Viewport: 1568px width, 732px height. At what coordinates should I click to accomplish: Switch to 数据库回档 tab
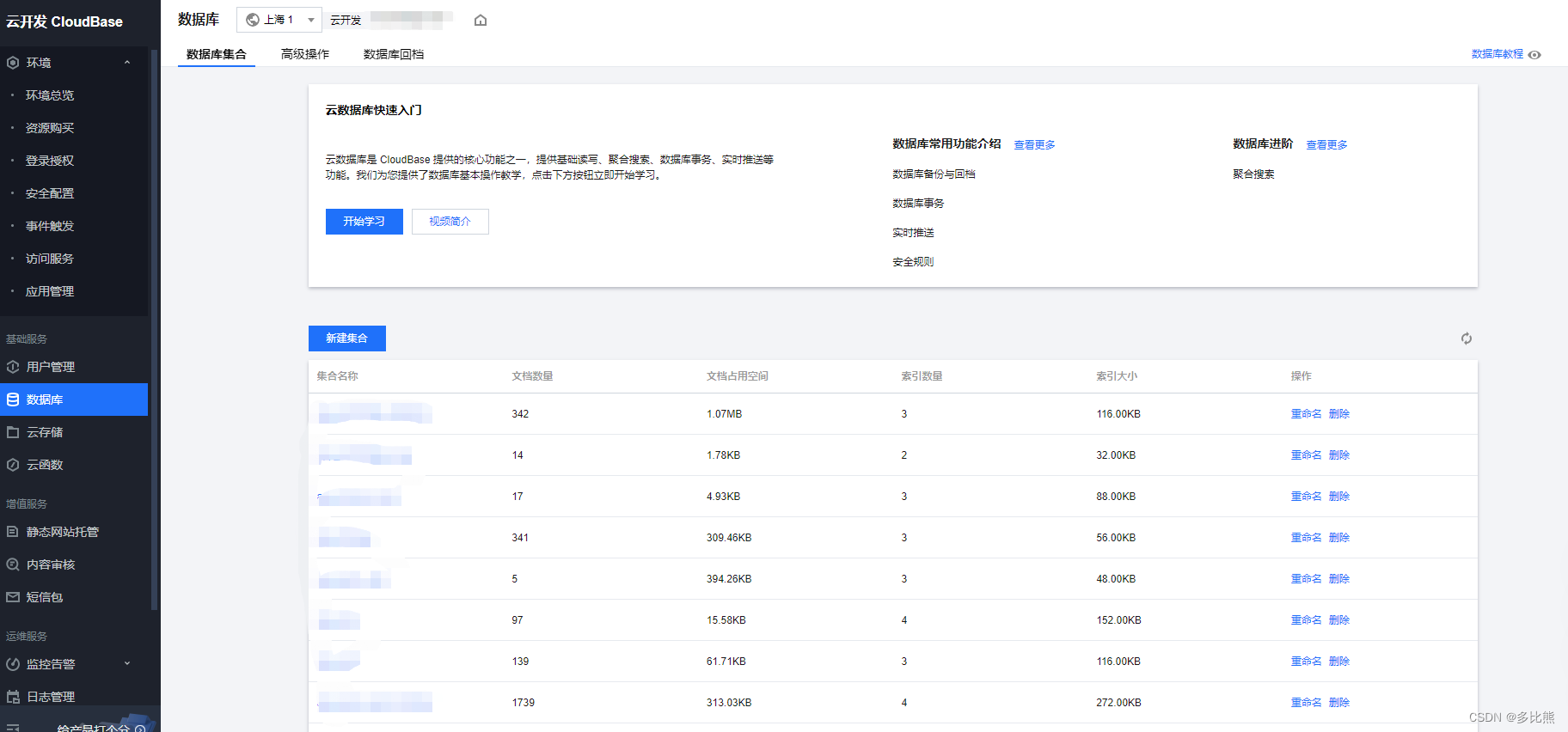[394, 54]
